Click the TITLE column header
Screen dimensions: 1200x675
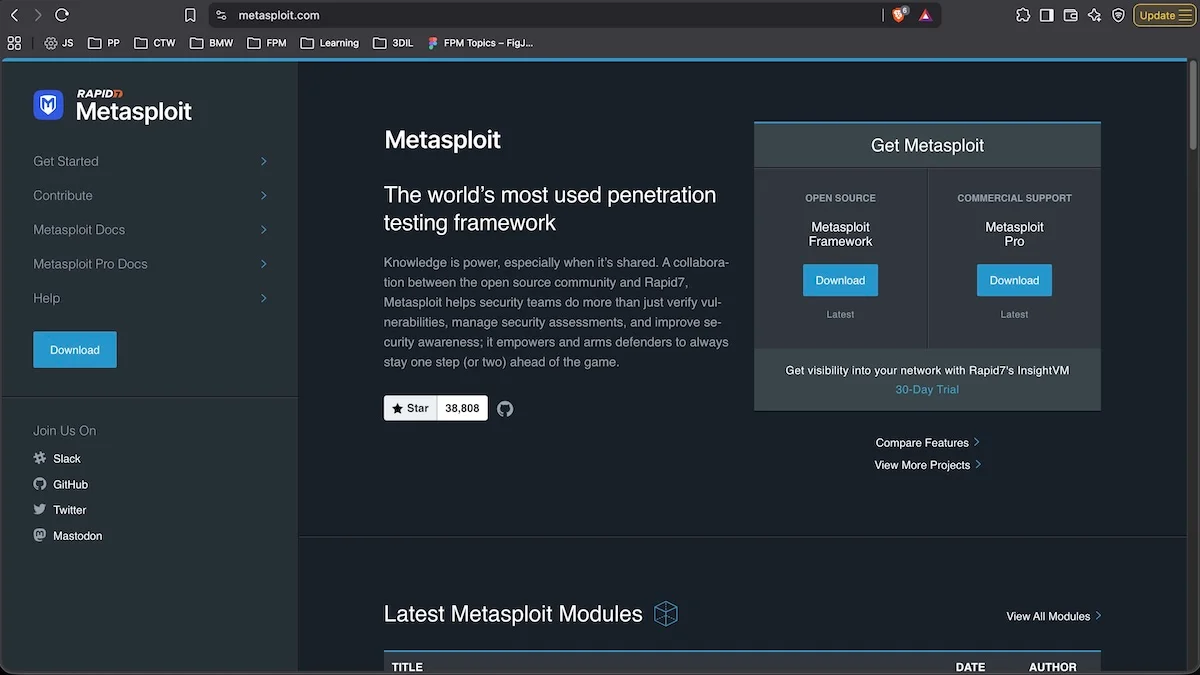click(x=407, y=667)
